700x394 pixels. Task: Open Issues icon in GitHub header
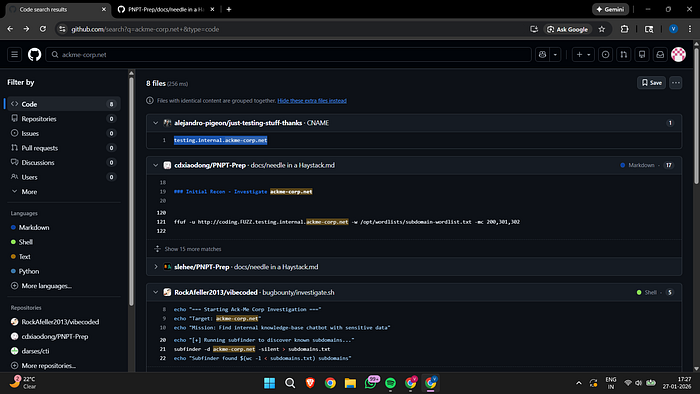coord(605,54)
